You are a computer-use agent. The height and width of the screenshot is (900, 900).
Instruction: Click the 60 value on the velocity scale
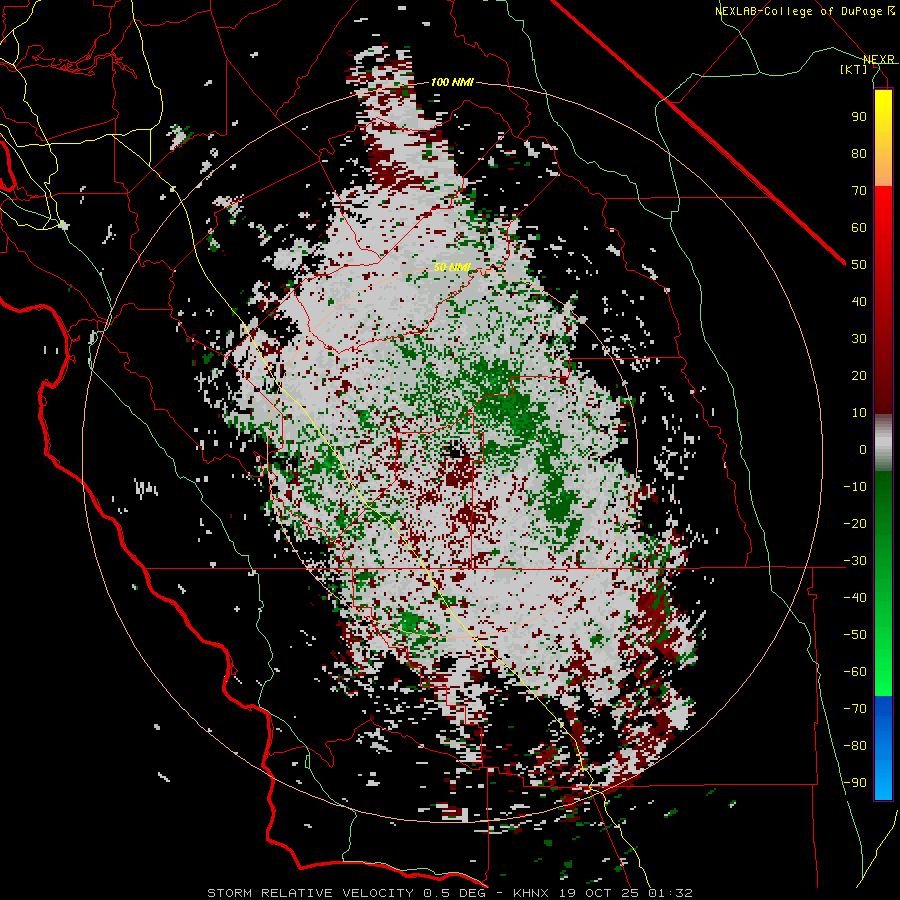859,228
